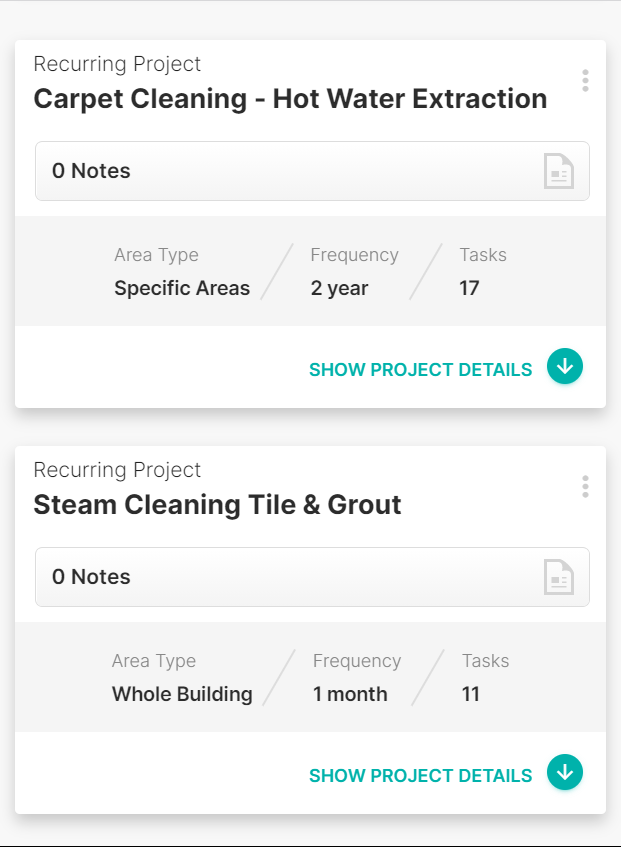Open kebab menu for Carpet Cleaning project
The image size is (621, 847).
585,81
